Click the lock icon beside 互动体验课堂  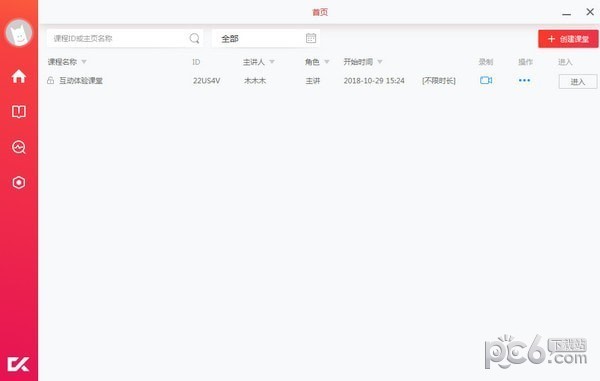pos(51,80)
